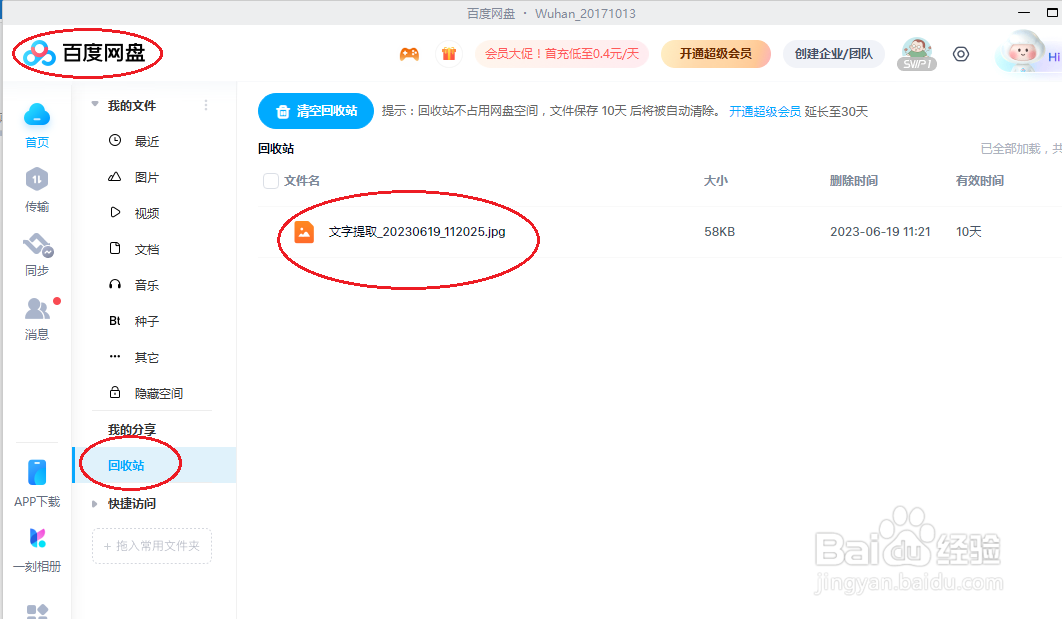
Task: Click 开通超级会员 gold button
Action: 716,54
